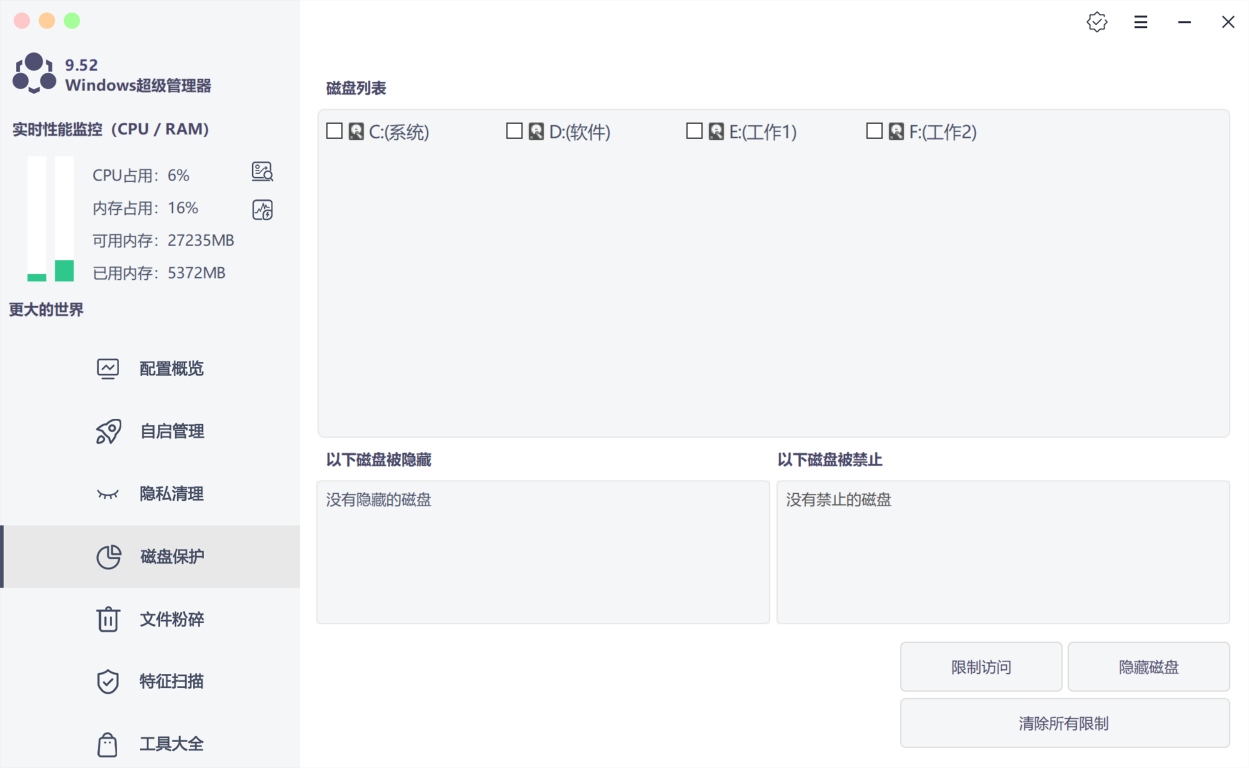The height and width of the screenshot is (768, 1249).
Task: Open the hamburger menu in the titlebar
Action: click(1140, 21)
